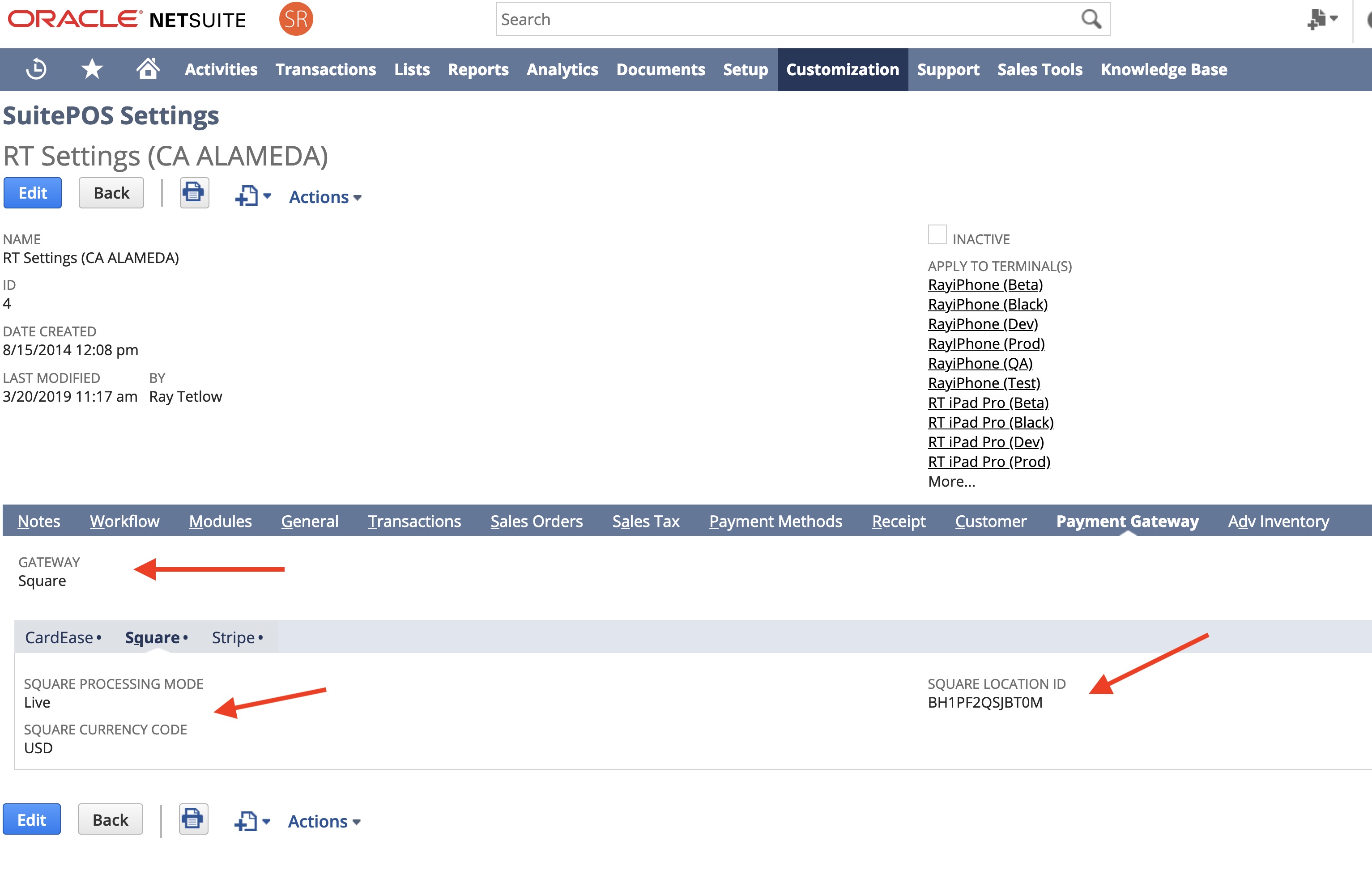Select the Stripe subtab

[x=234, y=637]
